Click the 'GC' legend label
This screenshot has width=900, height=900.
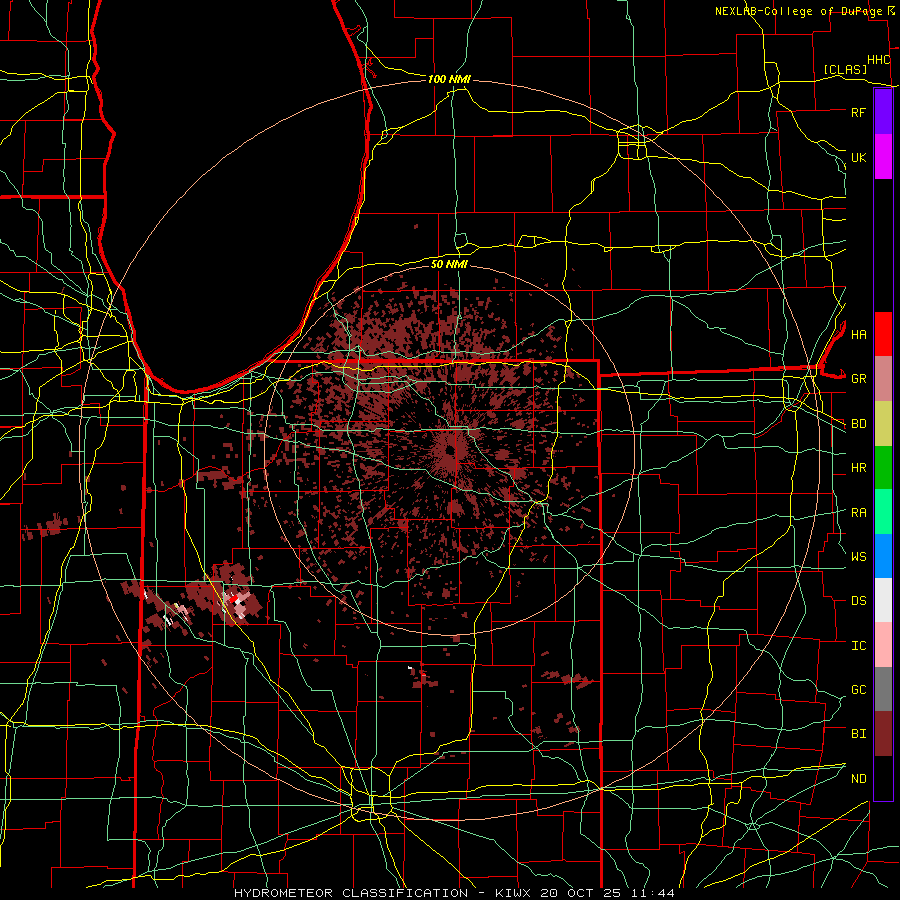pyautogui.click(x=858, y=690)
